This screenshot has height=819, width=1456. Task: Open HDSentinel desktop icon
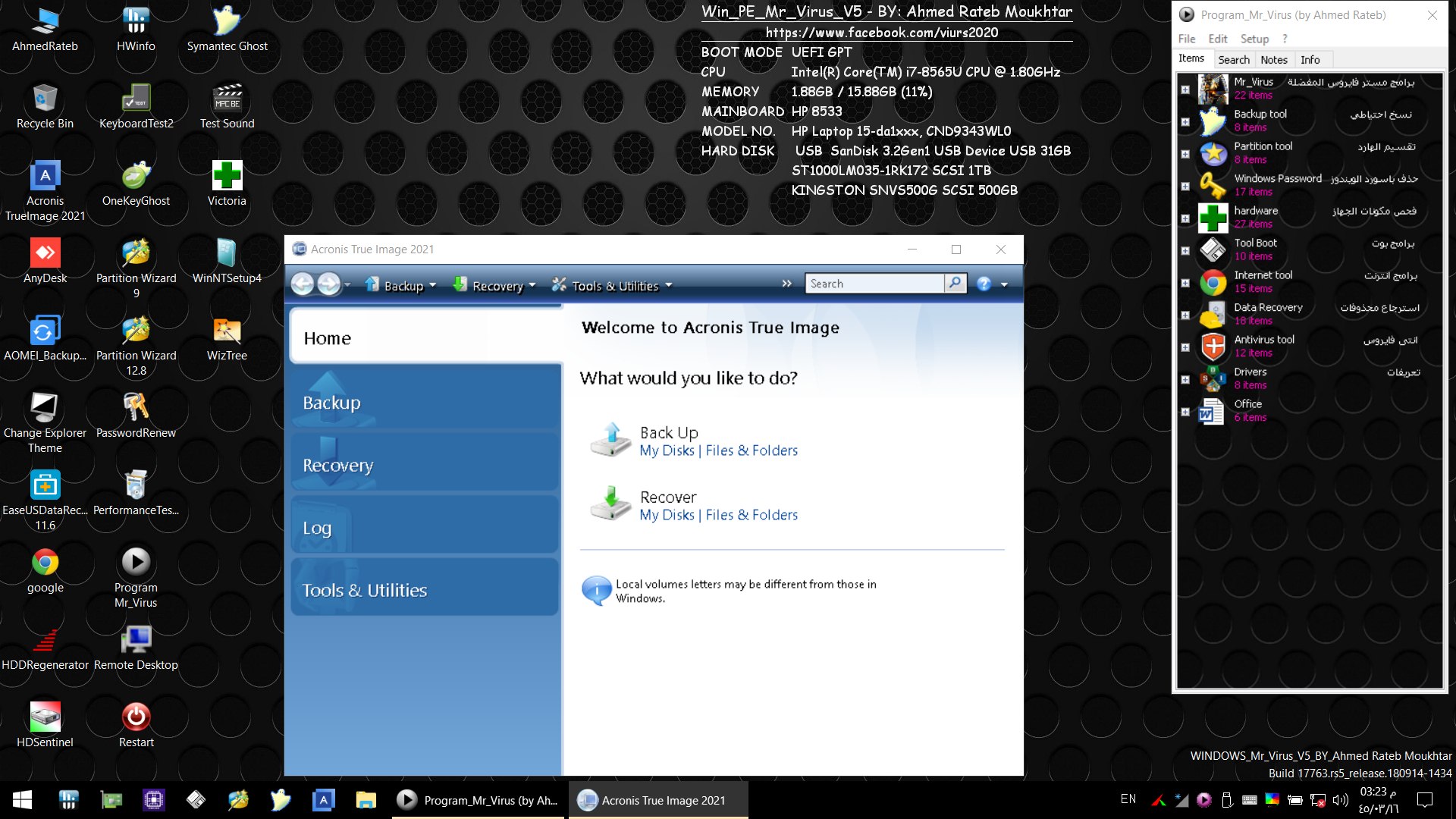coord(45,726)
